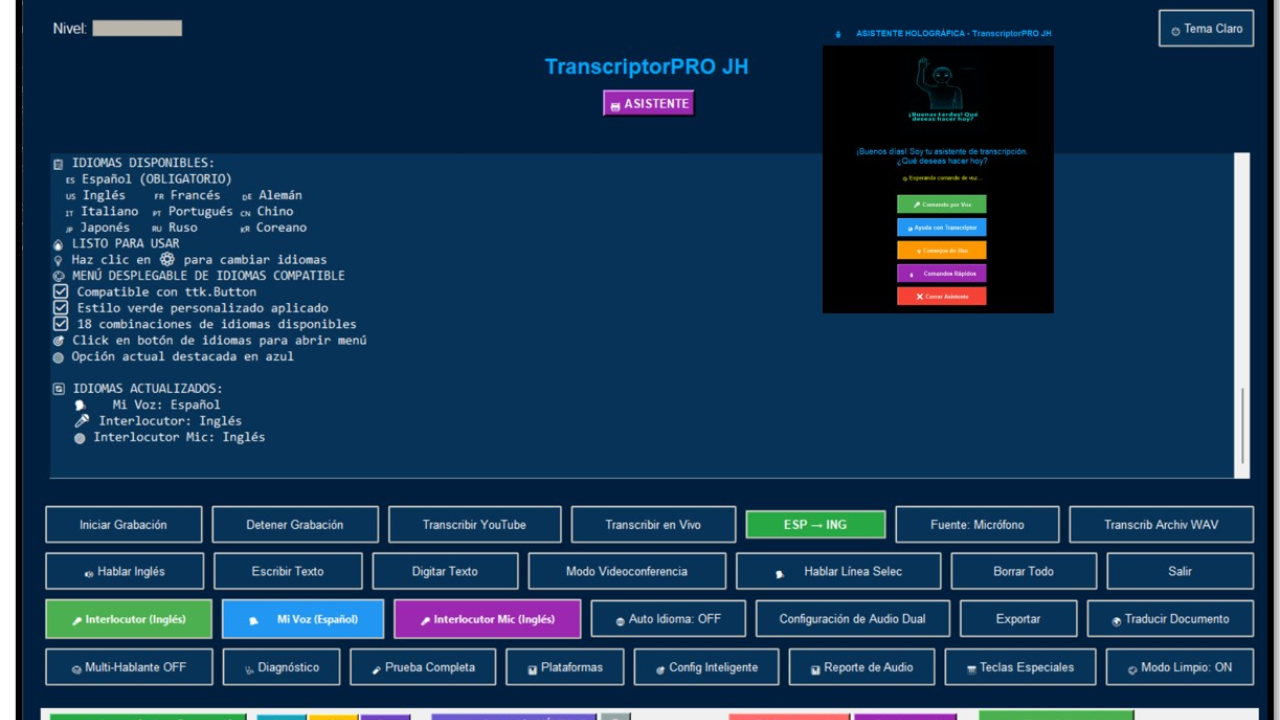Open the ESP → ING language menu
The image size is (1280, 720).
click(x=815, y=524)
